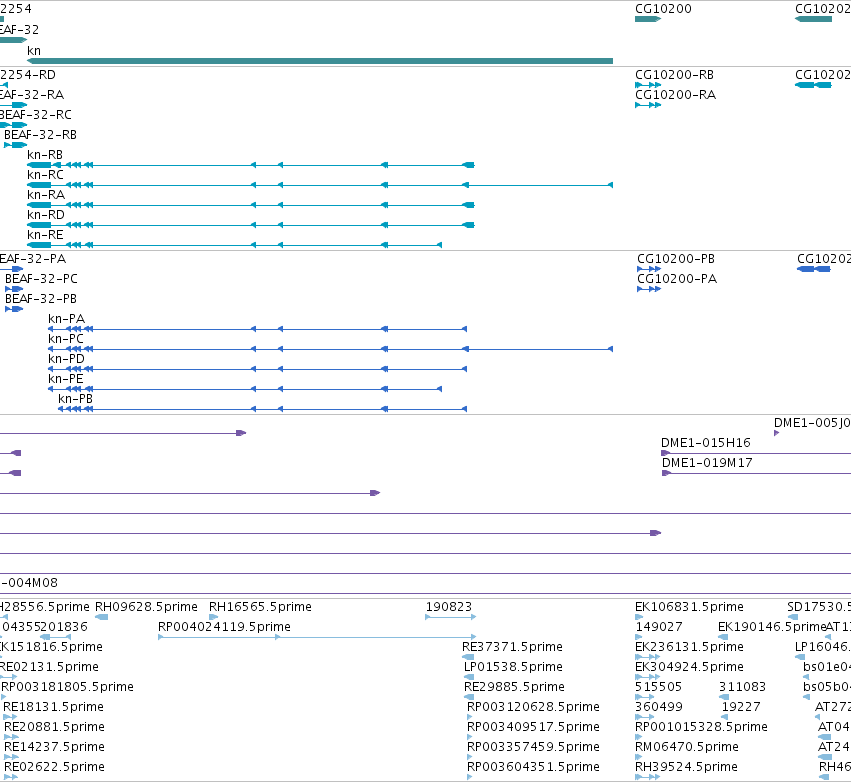Select the CG10200 gene arrow glyph
The height and width of the screenshot is (782, 851).
(648, 19)
